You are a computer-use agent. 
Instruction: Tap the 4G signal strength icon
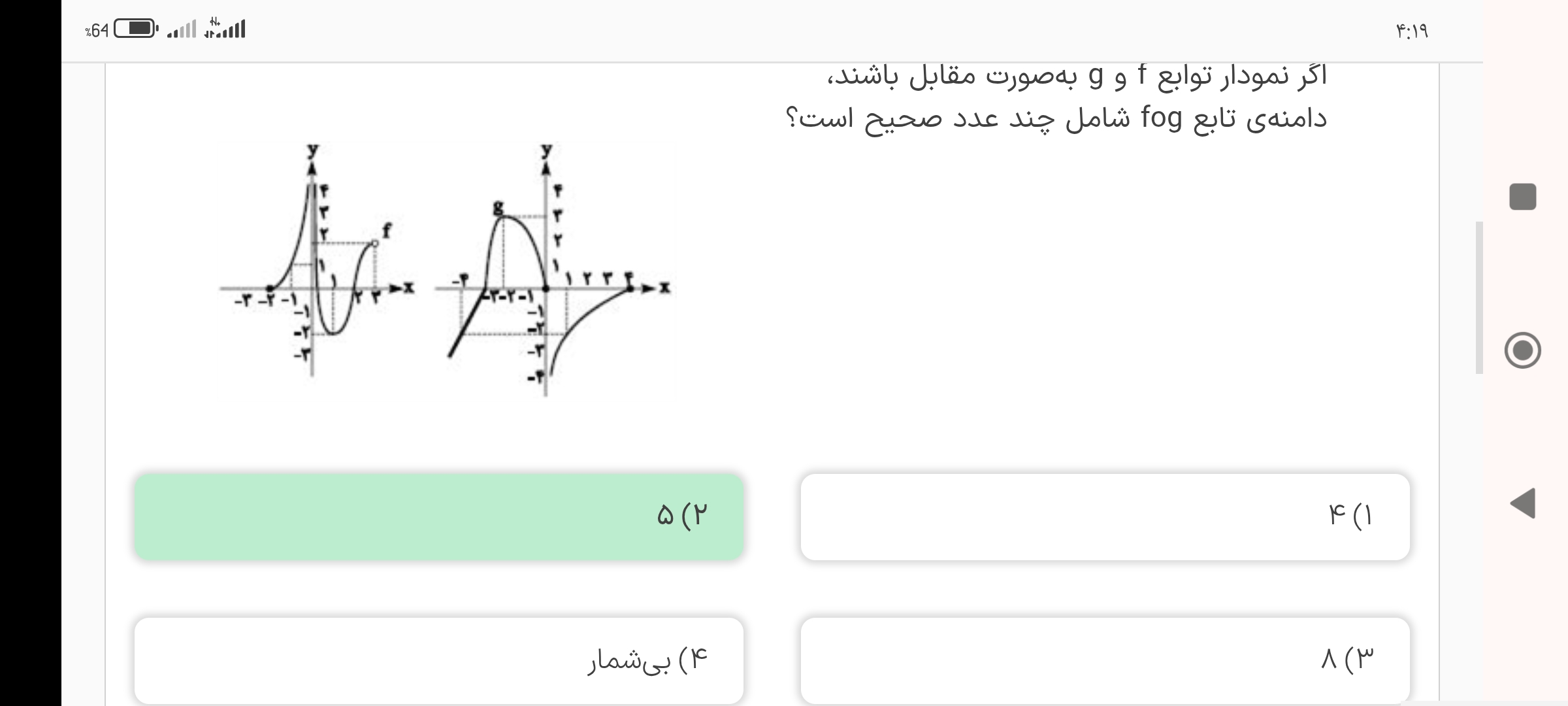[x=224, y=28]
